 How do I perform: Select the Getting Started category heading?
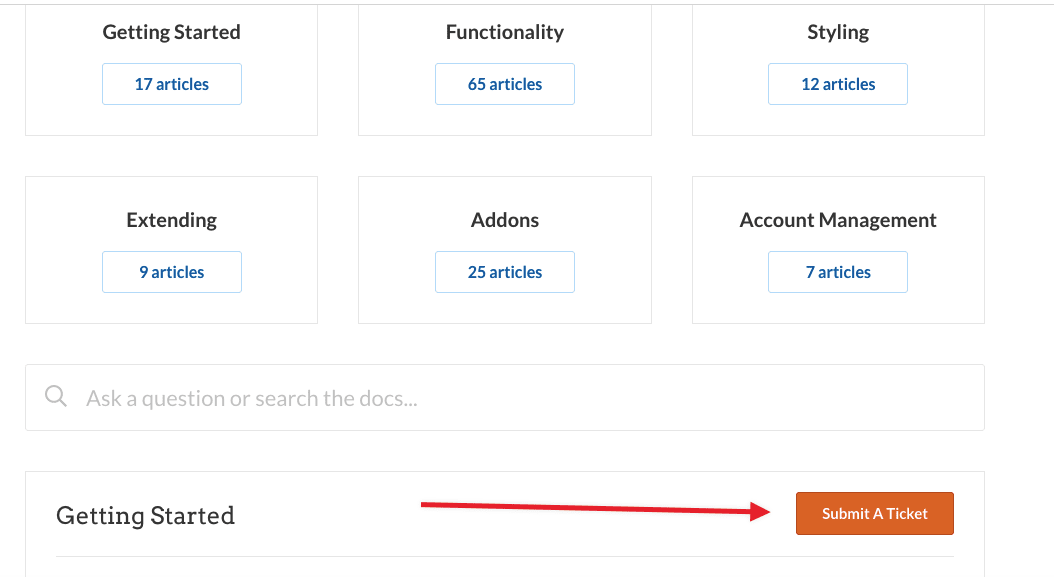(x=171, y=32)
